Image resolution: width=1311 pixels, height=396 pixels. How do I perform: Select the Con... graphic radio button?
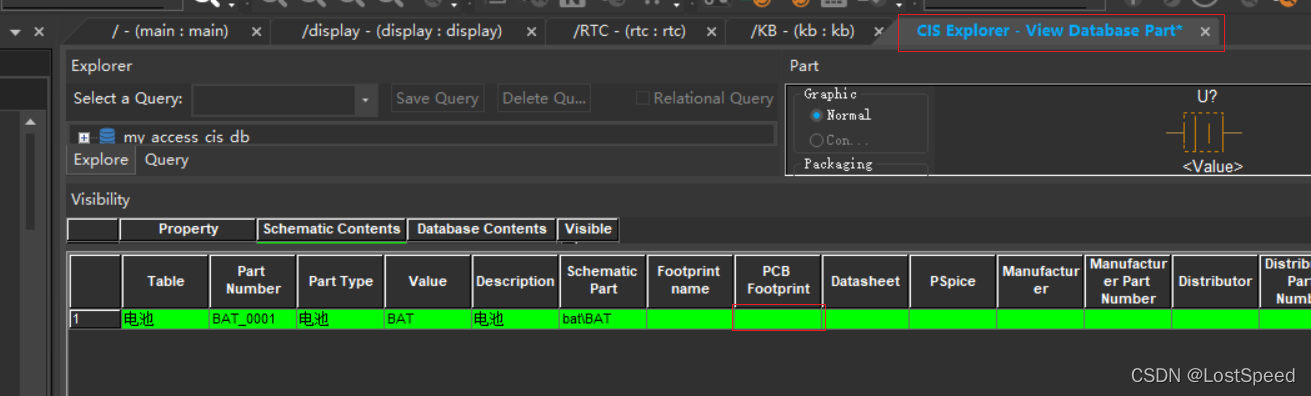[x=816, y=140]
